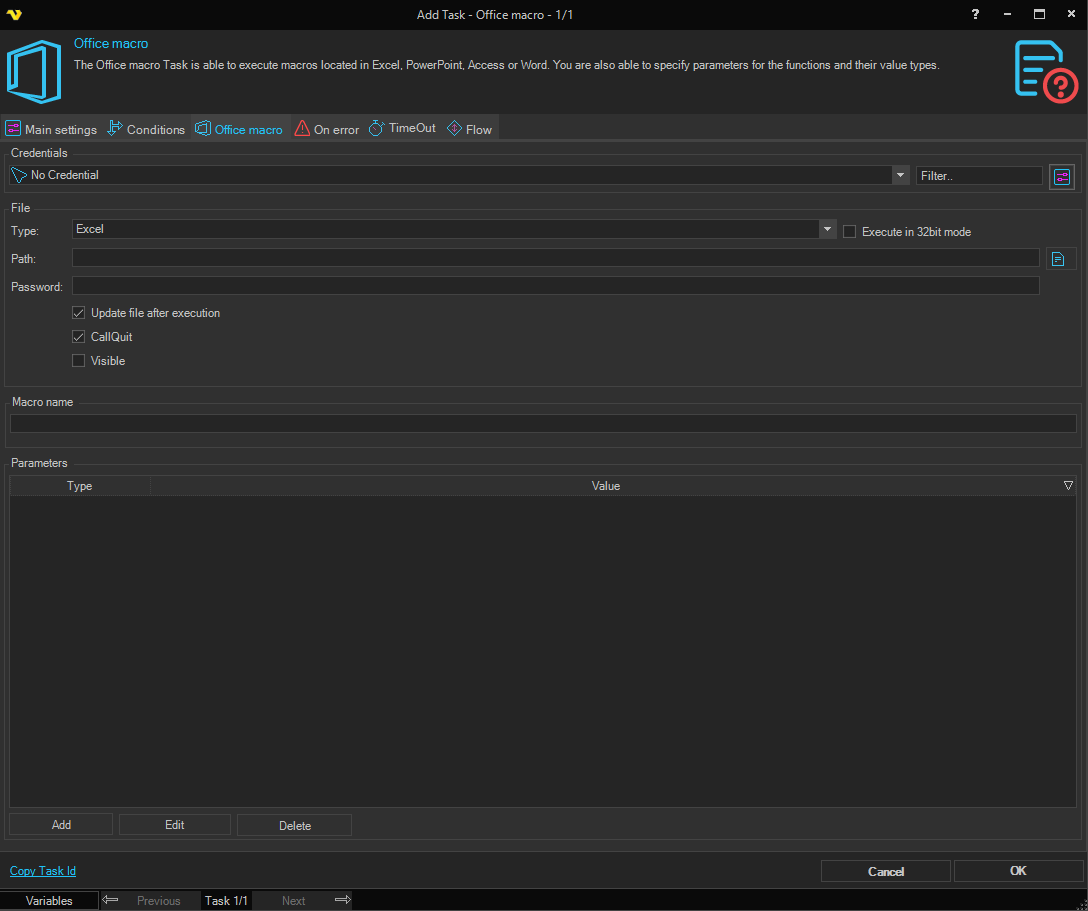The height and width of the screenshot is (911, 1088).
Task: Click the question mark help button in title bar
Action: point(975,14)
